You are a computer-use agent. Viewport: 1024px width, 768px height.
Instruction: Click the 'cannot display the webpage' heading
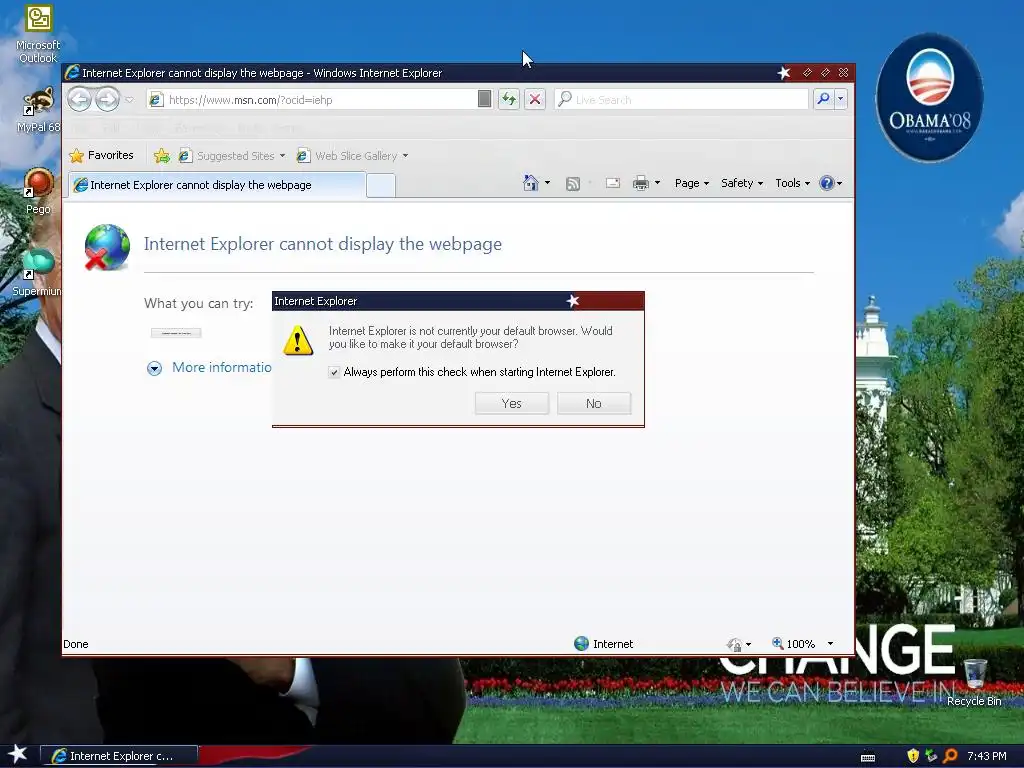(323, 244)
